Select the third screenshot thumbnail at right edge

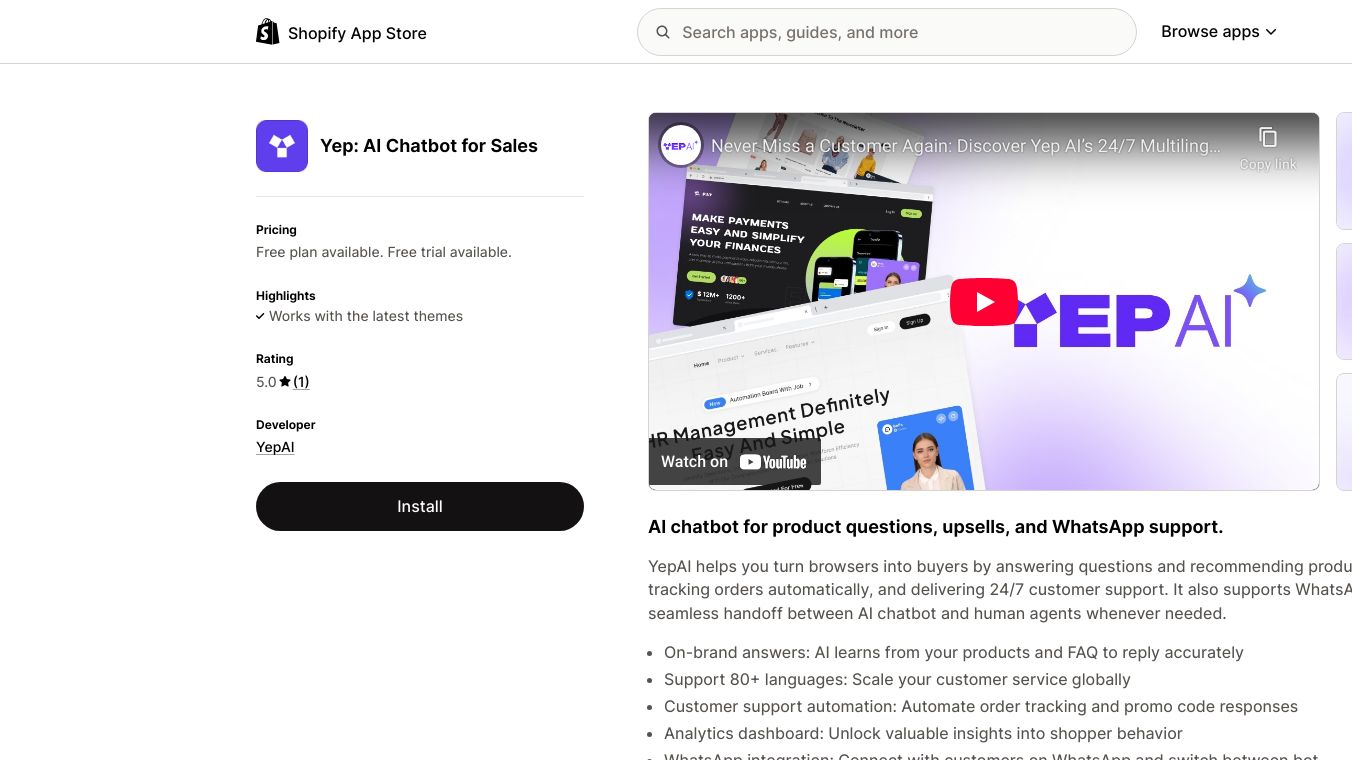[1344, 432]
